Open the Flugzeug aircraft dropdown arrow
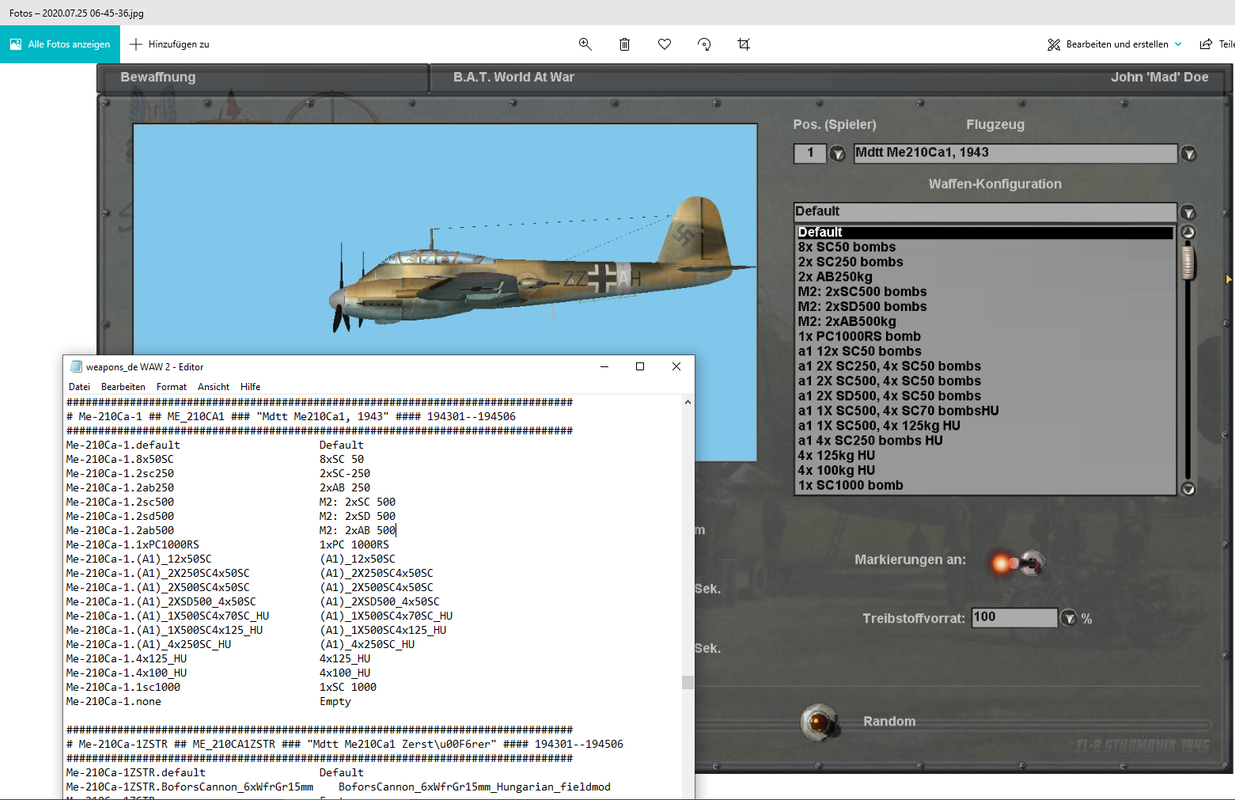The image size is (1235, 800). click(x=1188, y=154)
